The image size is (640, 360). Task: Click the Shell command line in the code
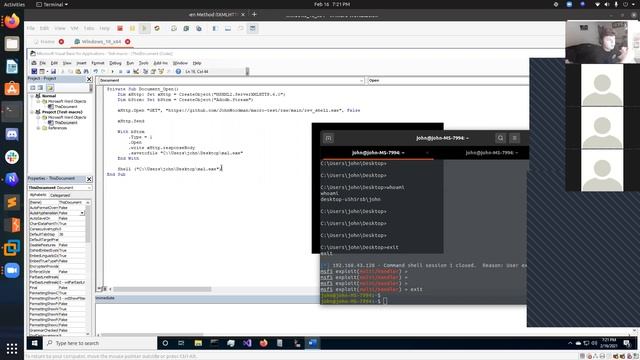point(169,169)
